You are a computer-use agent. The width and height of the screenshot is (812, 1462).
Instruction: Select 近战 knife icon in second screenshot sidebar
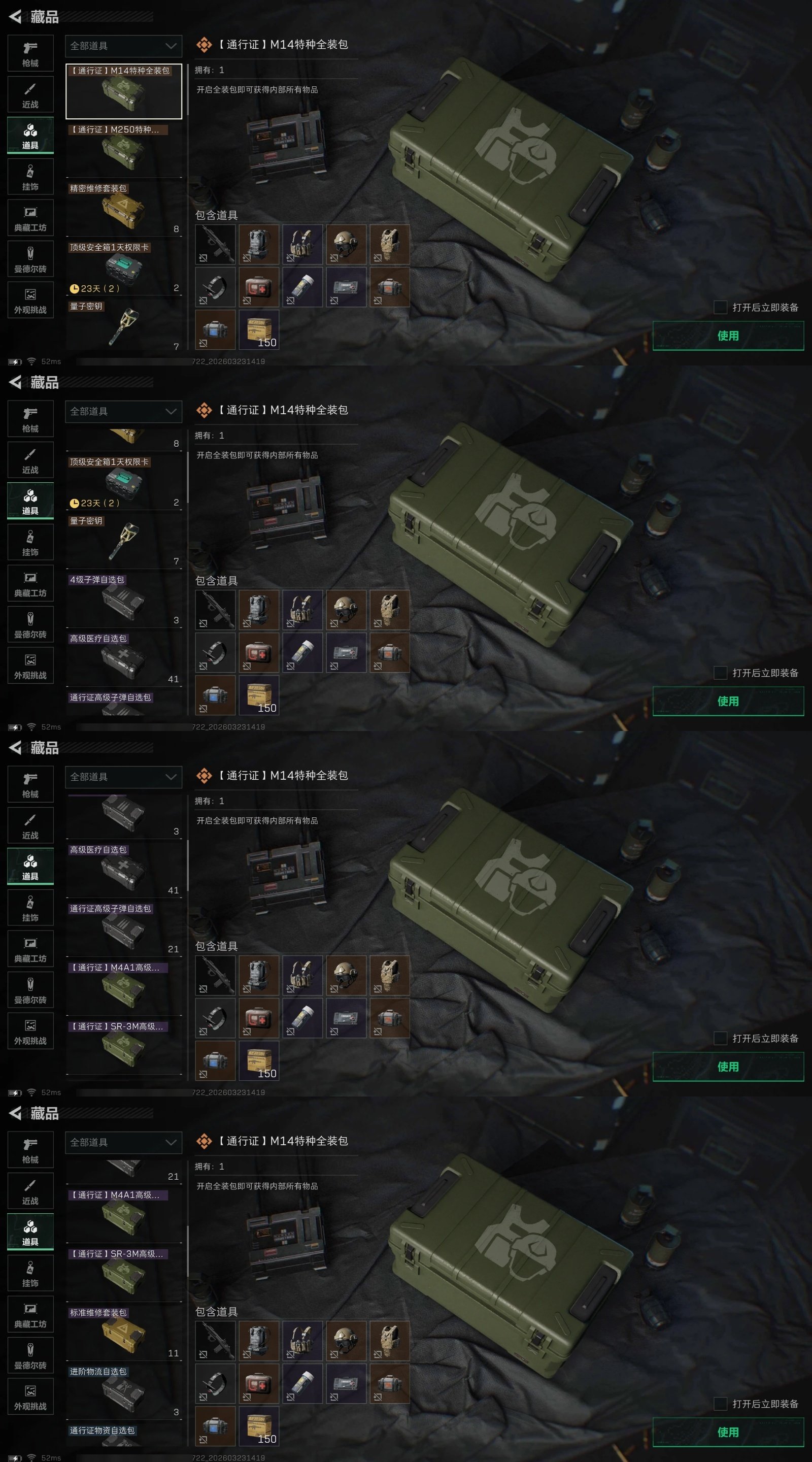30,460
